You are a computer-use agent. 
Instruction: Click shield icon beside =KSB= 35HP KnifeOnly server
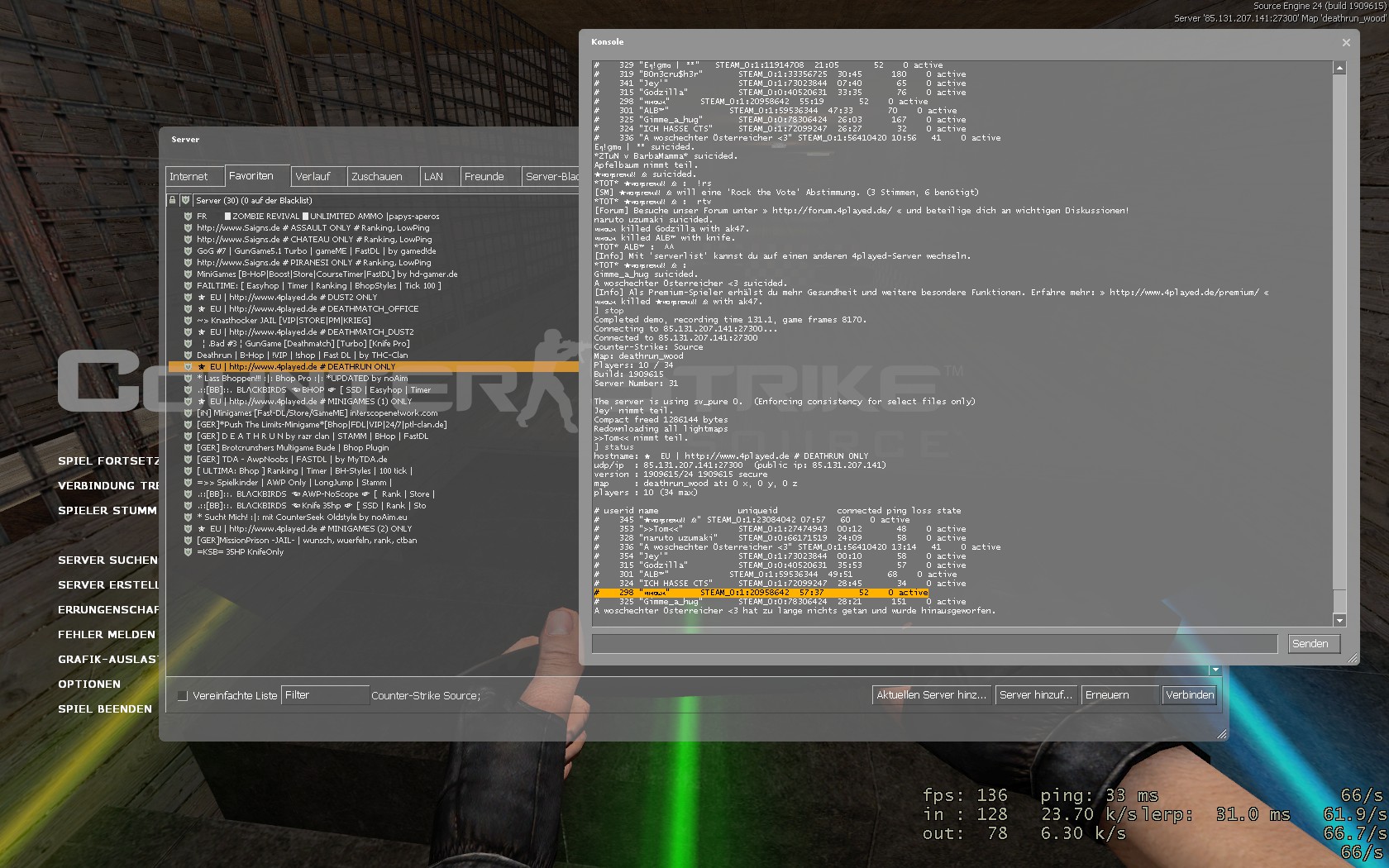188,551
